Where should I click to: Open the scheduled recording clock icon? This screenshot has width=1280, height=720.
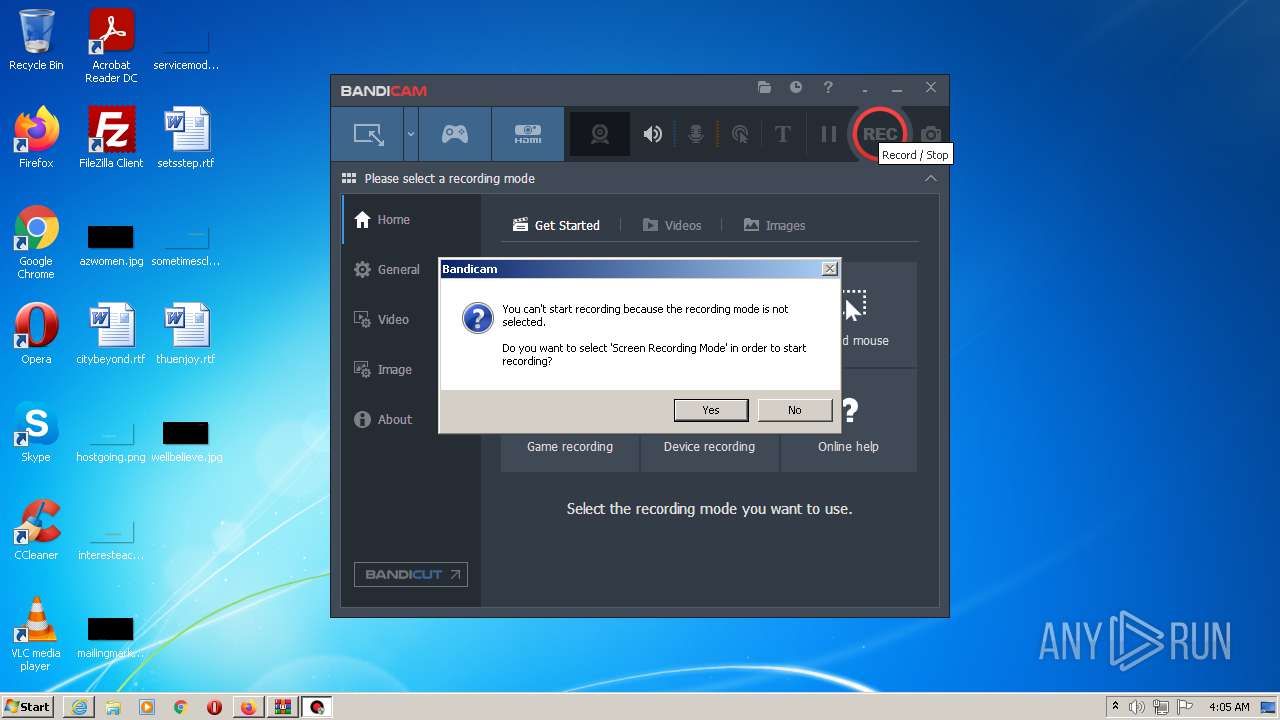(x=796, y=88)
